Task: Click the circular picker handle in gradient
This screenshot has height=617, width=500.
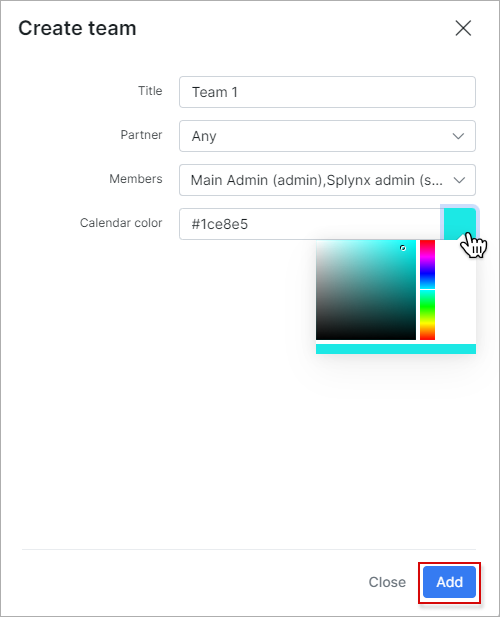Action: tap(403, 248)
